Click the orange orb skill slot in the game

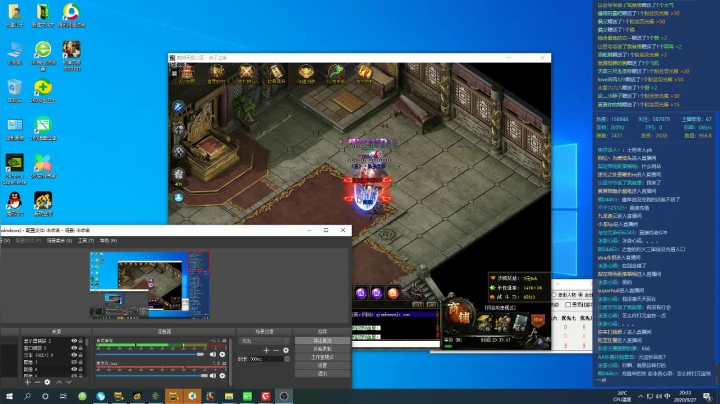(393, 293)
